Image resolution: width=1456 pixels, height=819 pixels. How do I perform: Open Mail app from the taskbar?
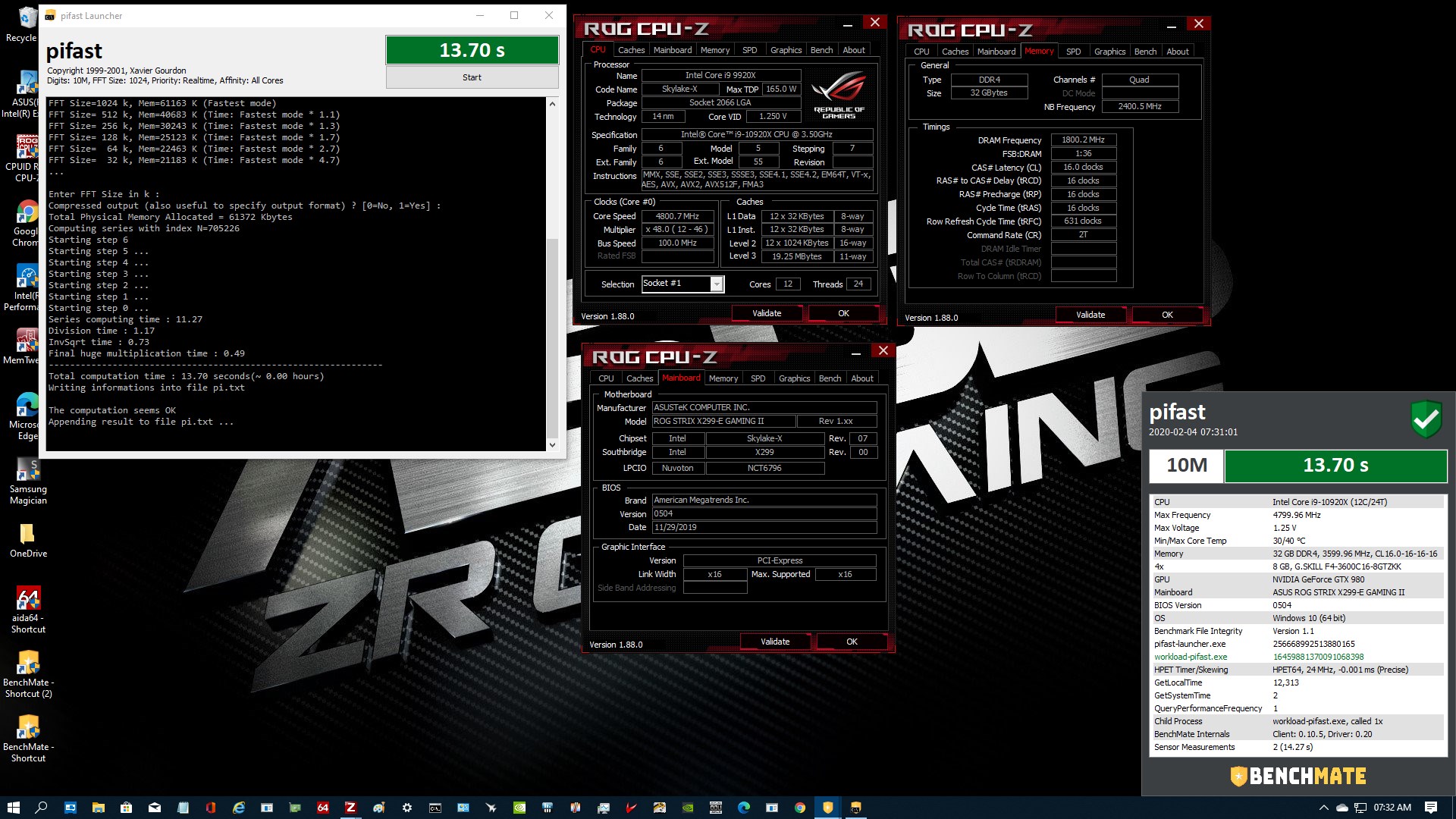[x=154, y=808]
